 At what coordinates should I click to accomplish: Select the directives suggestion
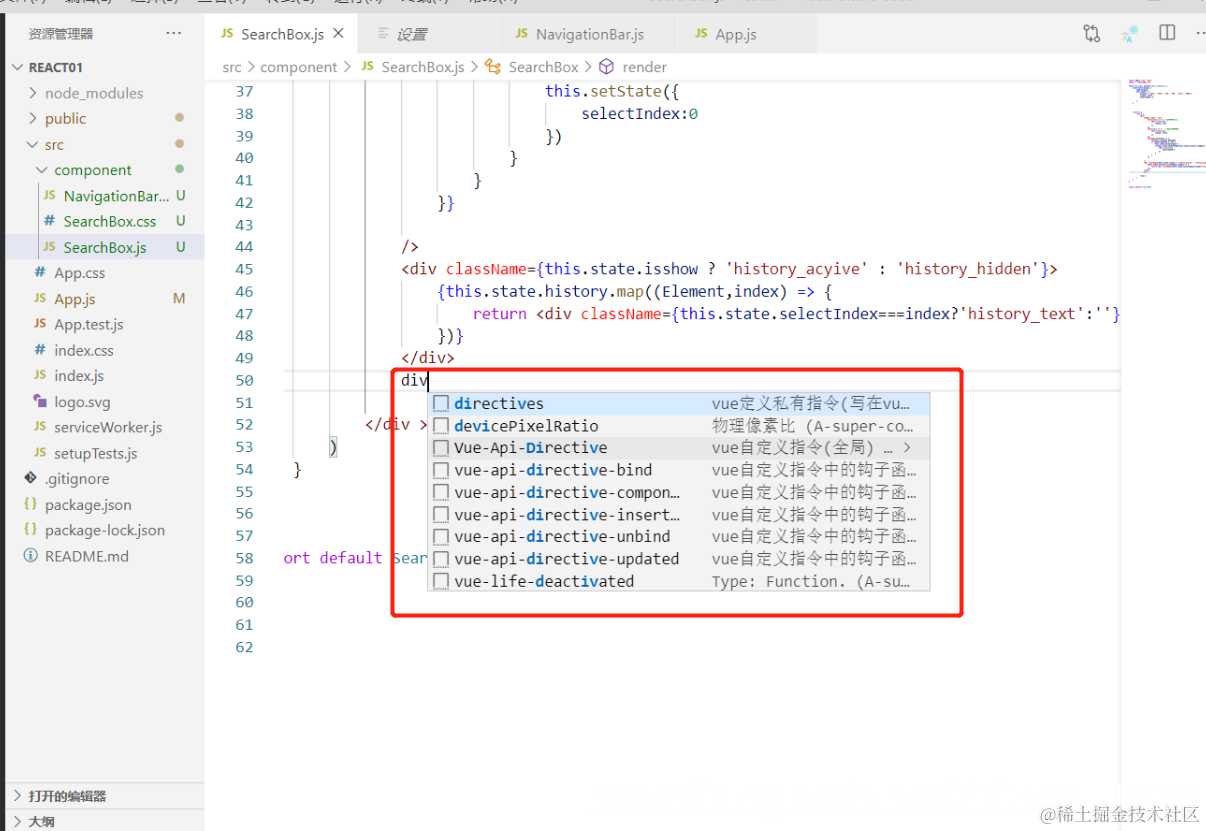[679, 404]
